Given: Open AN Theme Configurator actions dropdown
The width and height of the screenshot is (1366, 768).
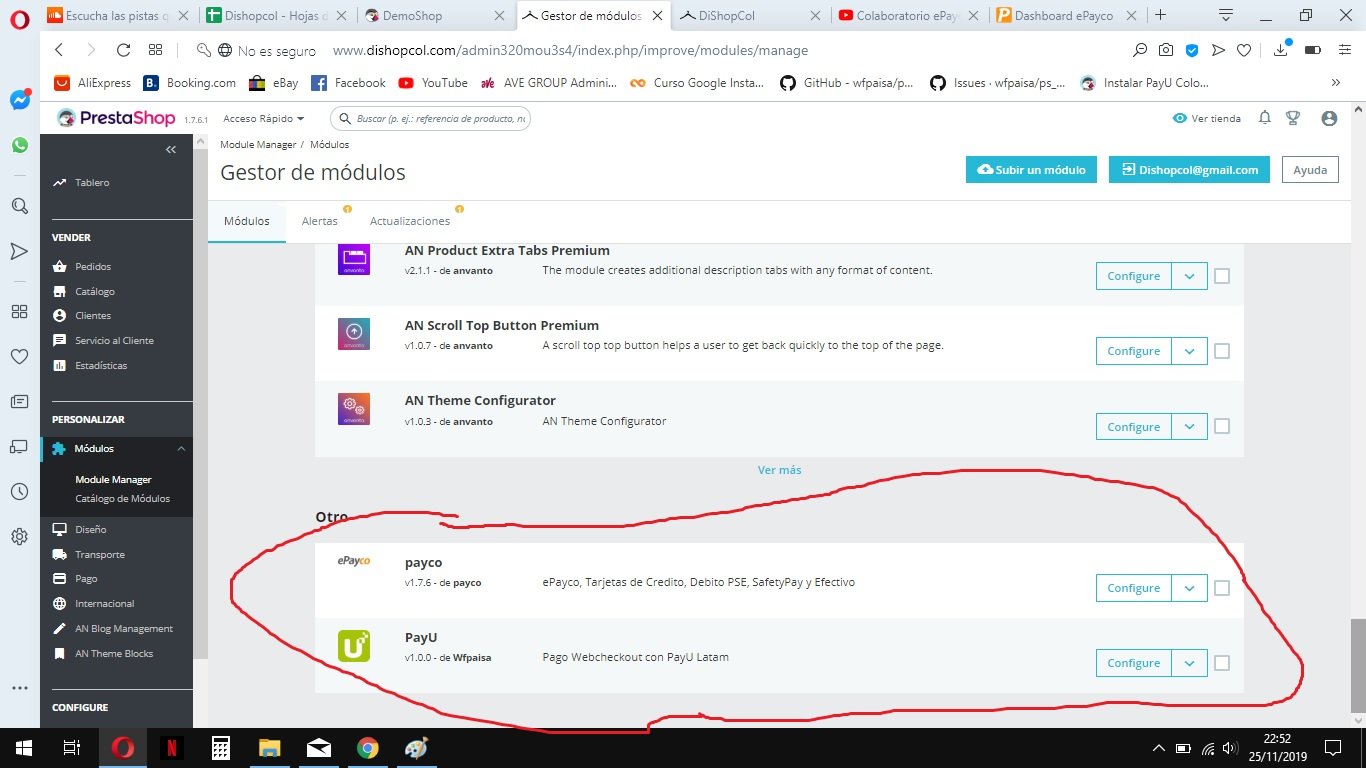Looking at the screenshot, I should (1189, 427).
